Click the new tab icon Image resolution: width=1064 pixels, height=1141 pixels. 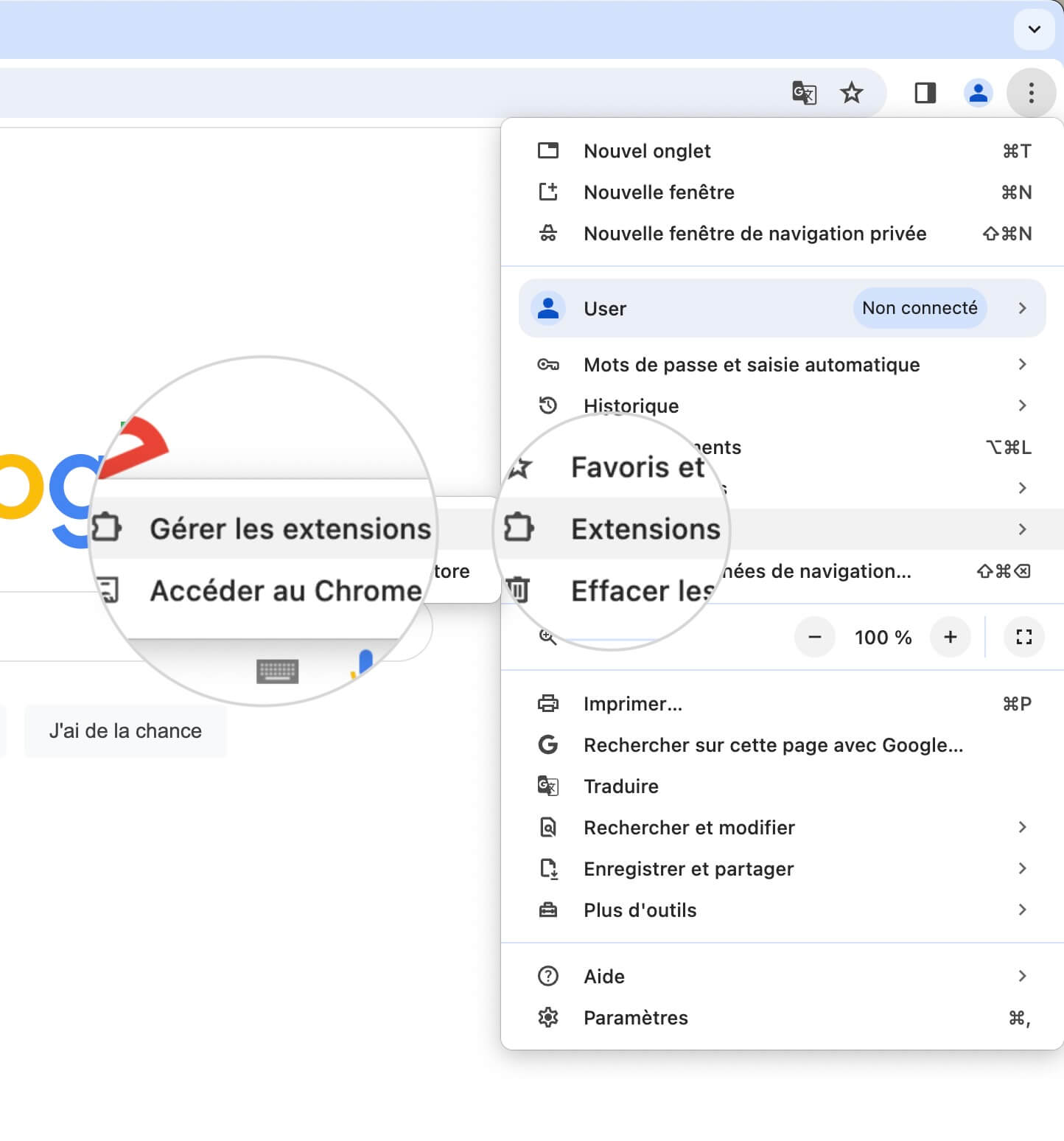[x=548, y=150]
